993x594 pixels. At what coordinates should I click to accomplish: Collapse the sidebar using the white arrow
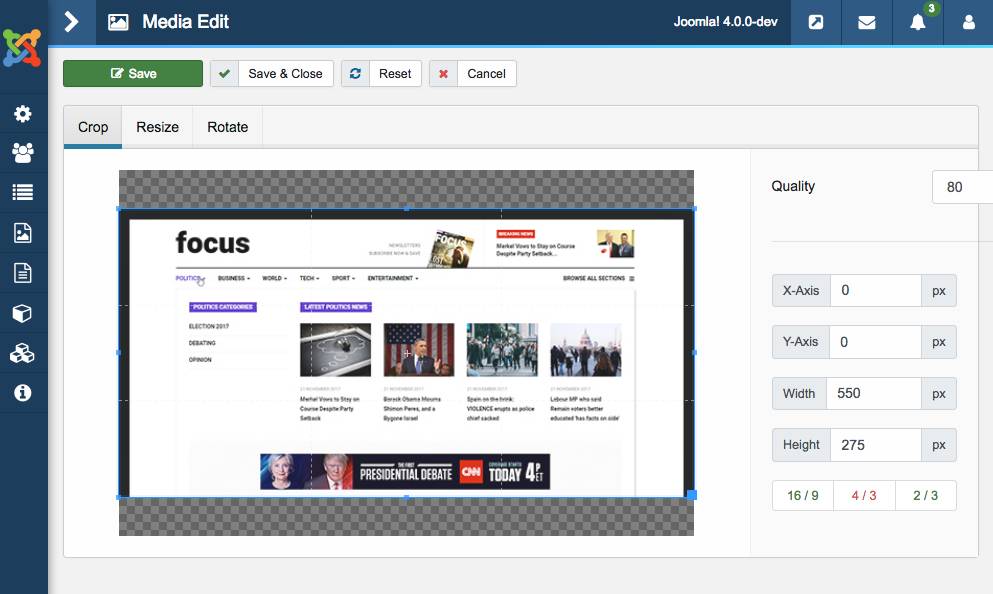coord(71,21)
